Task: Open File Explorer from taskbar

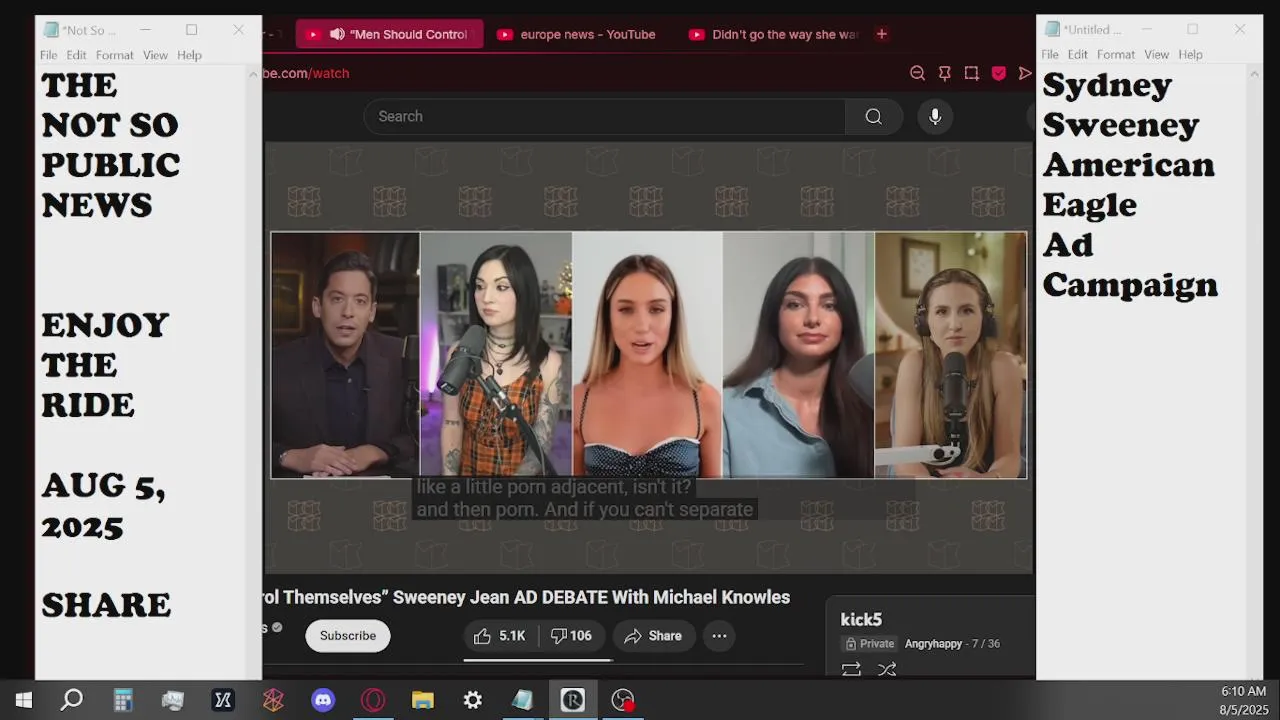Action: point(423,700)
